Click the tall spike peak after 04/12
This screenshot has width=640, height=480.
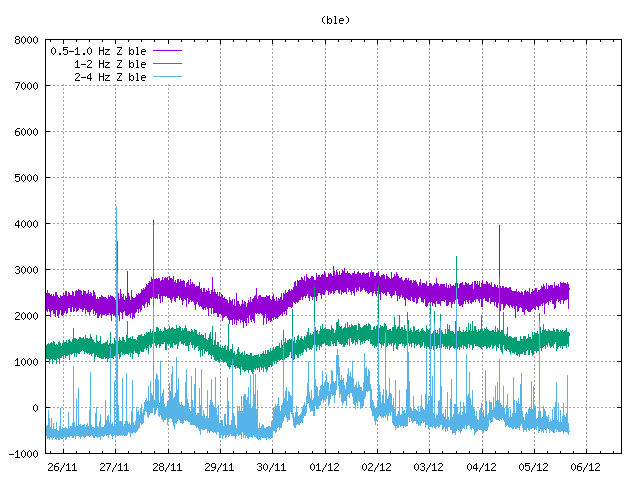pyautogui.click(x=499, y=228)
